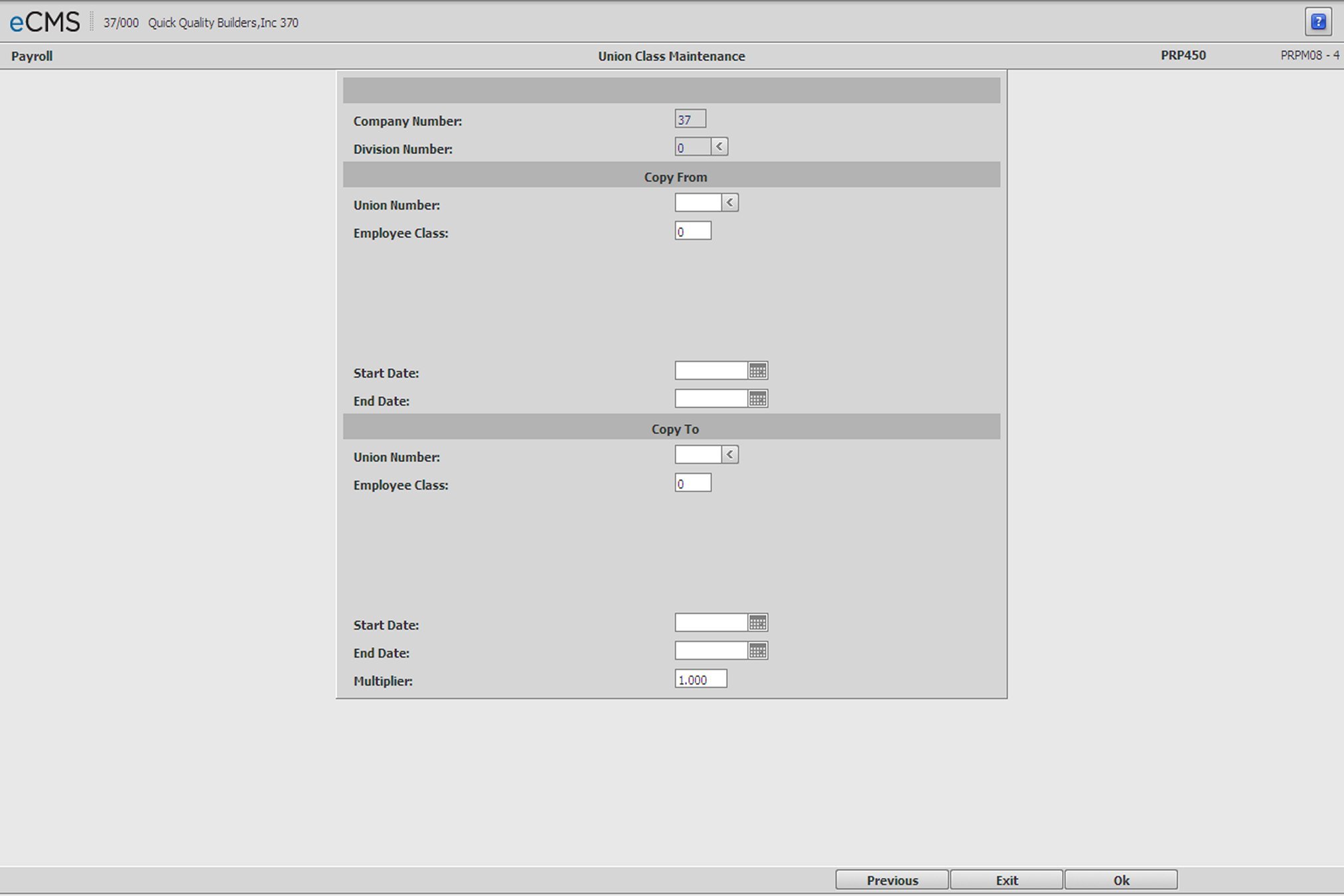The width and height of the screenshot is (1344, 896).
Task: Click the eCMS logo
Action: pos(44,22)
